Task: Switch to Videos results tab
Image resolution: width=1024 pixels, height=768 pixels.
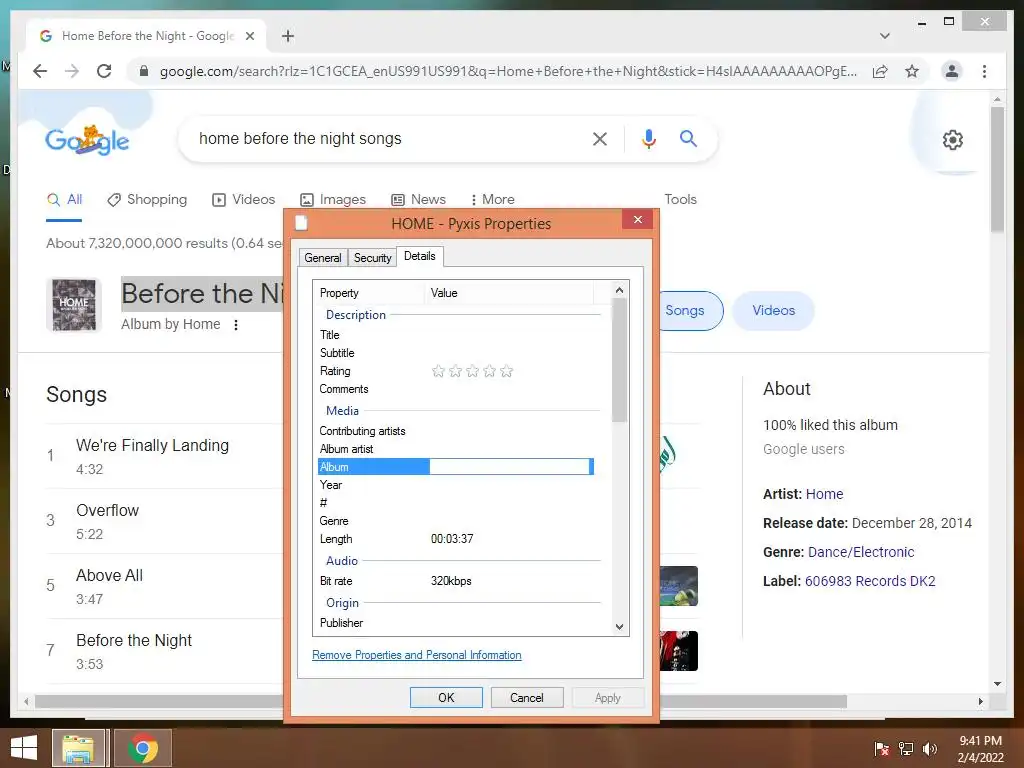Action: (244, 199)
